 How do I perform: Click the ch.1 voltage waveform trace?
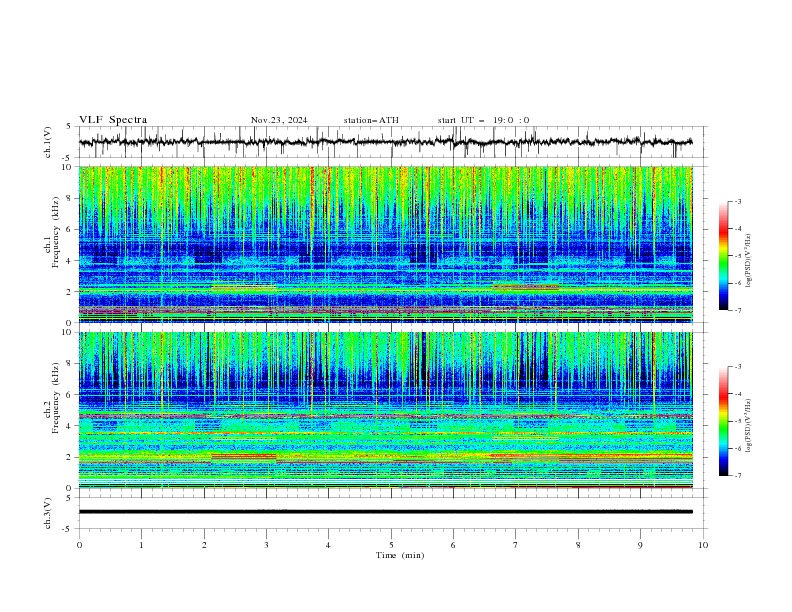(385, 142)
